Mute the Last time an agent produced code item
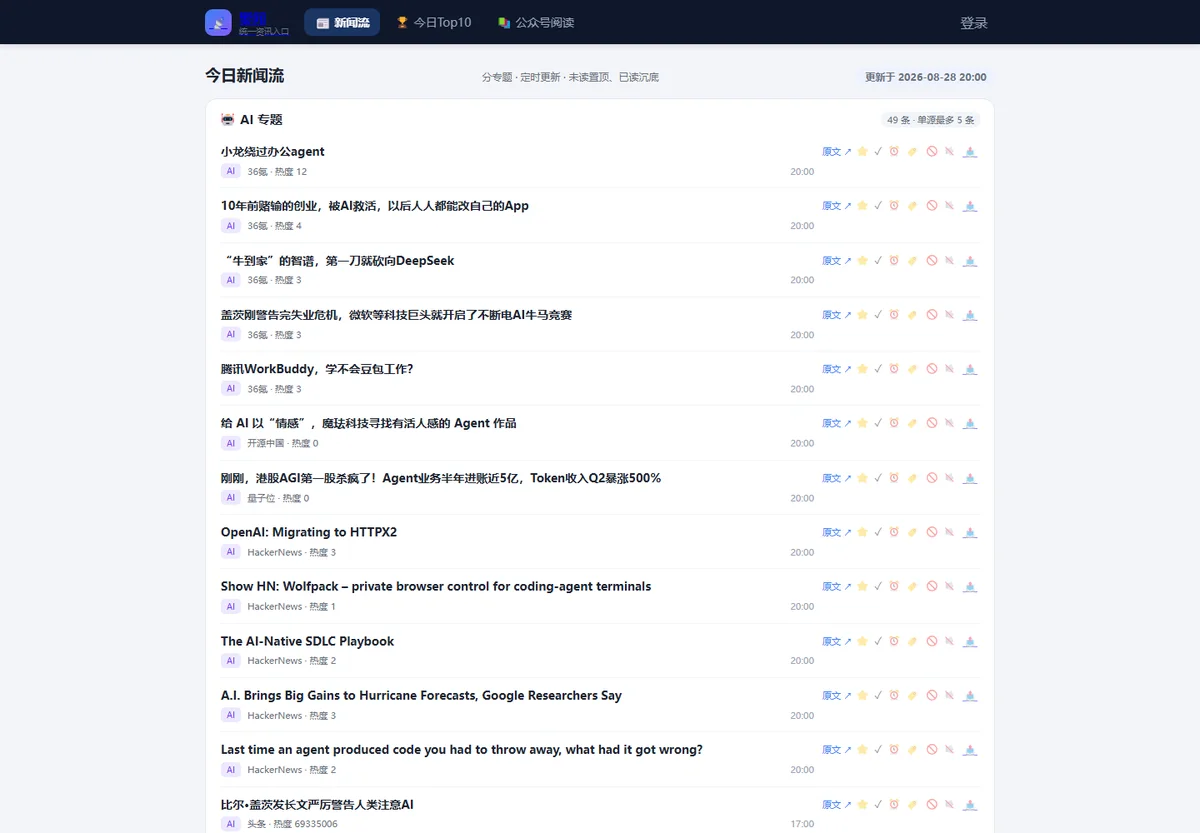This screenshot has width=1200, height=833. (949, 749)
